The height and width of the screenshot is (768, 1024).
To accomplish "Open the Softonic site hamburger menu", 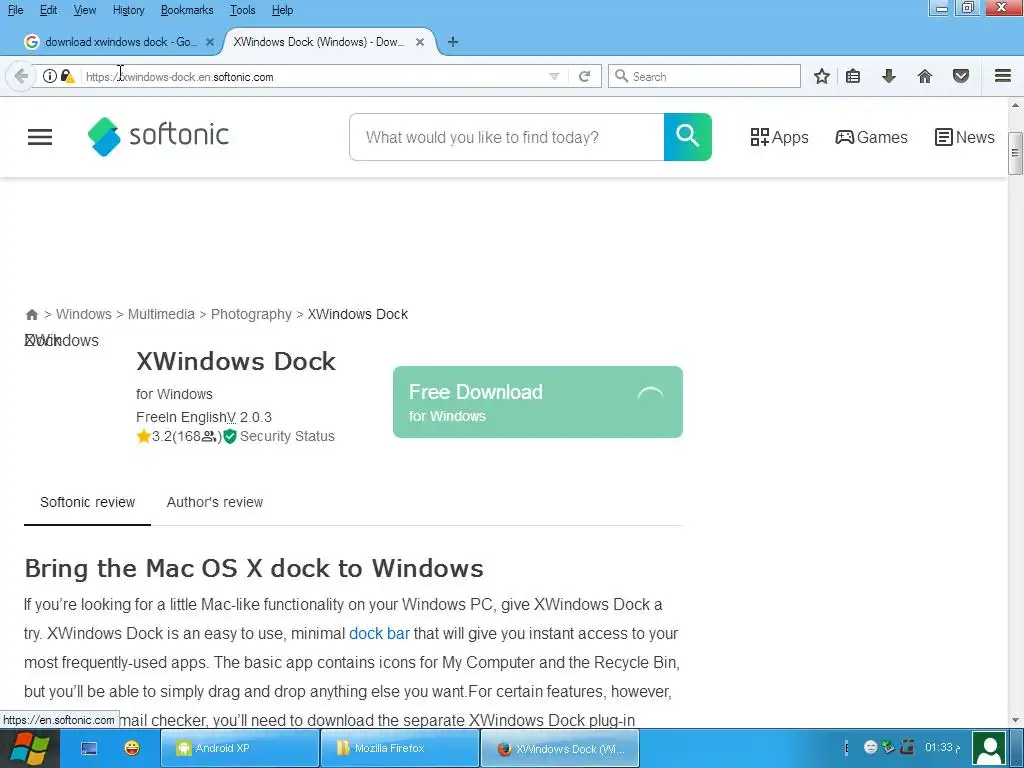I will click(40, 137).
